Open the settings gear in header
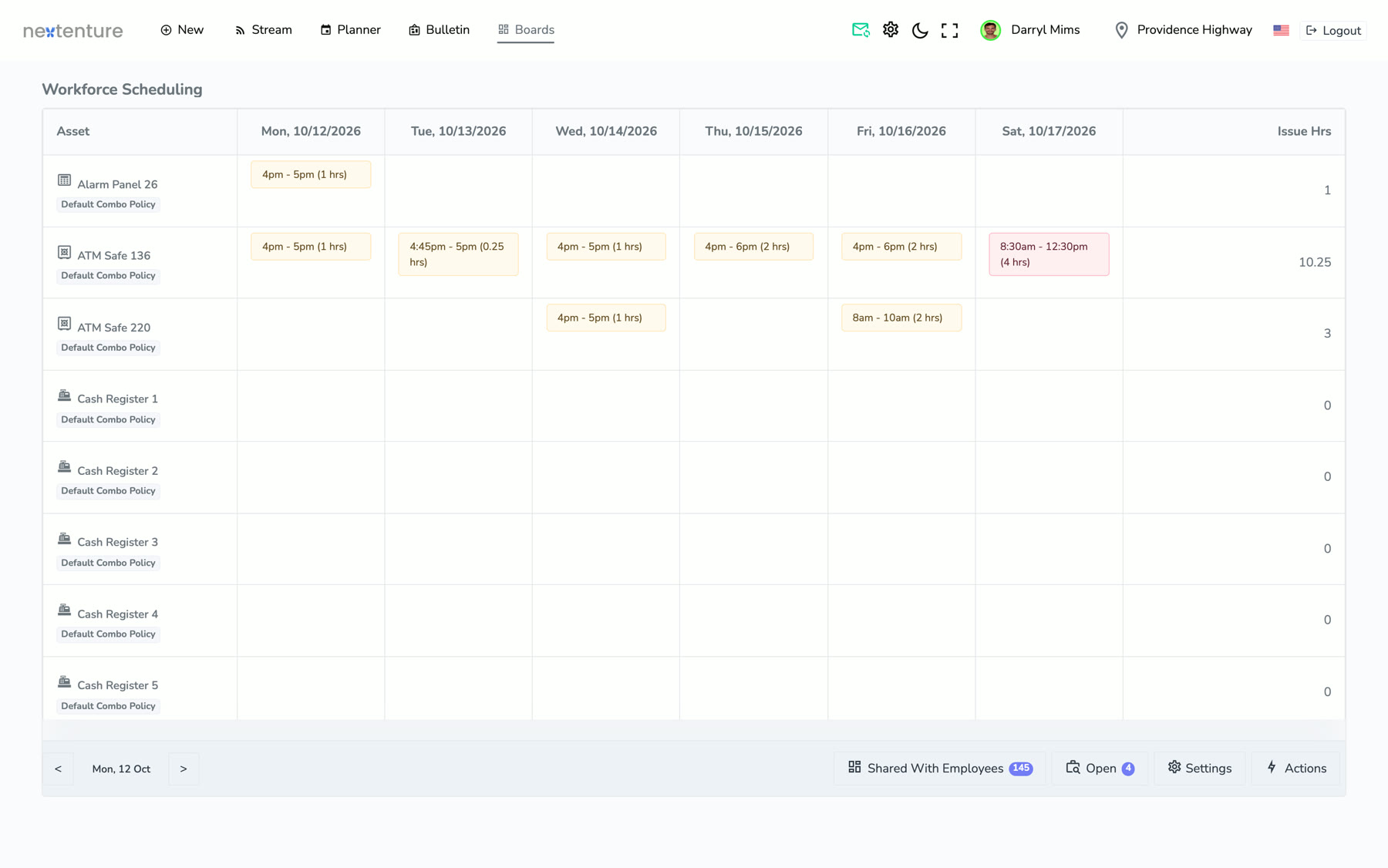1388x868 pixels. pyautogui.click(x=891, y=30)
